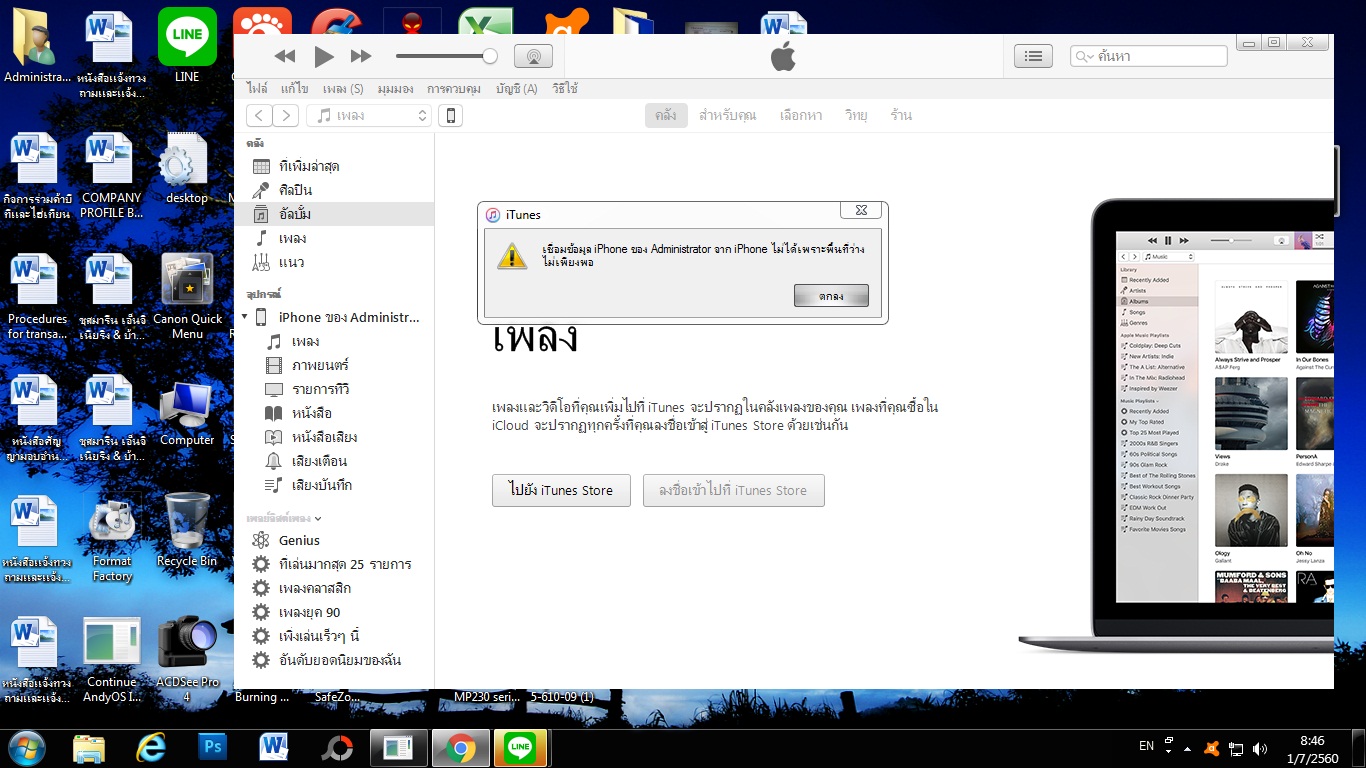Open the Recycle Bin desktop icon
The width and height of the screenshot is (1366, 768).
187,532
